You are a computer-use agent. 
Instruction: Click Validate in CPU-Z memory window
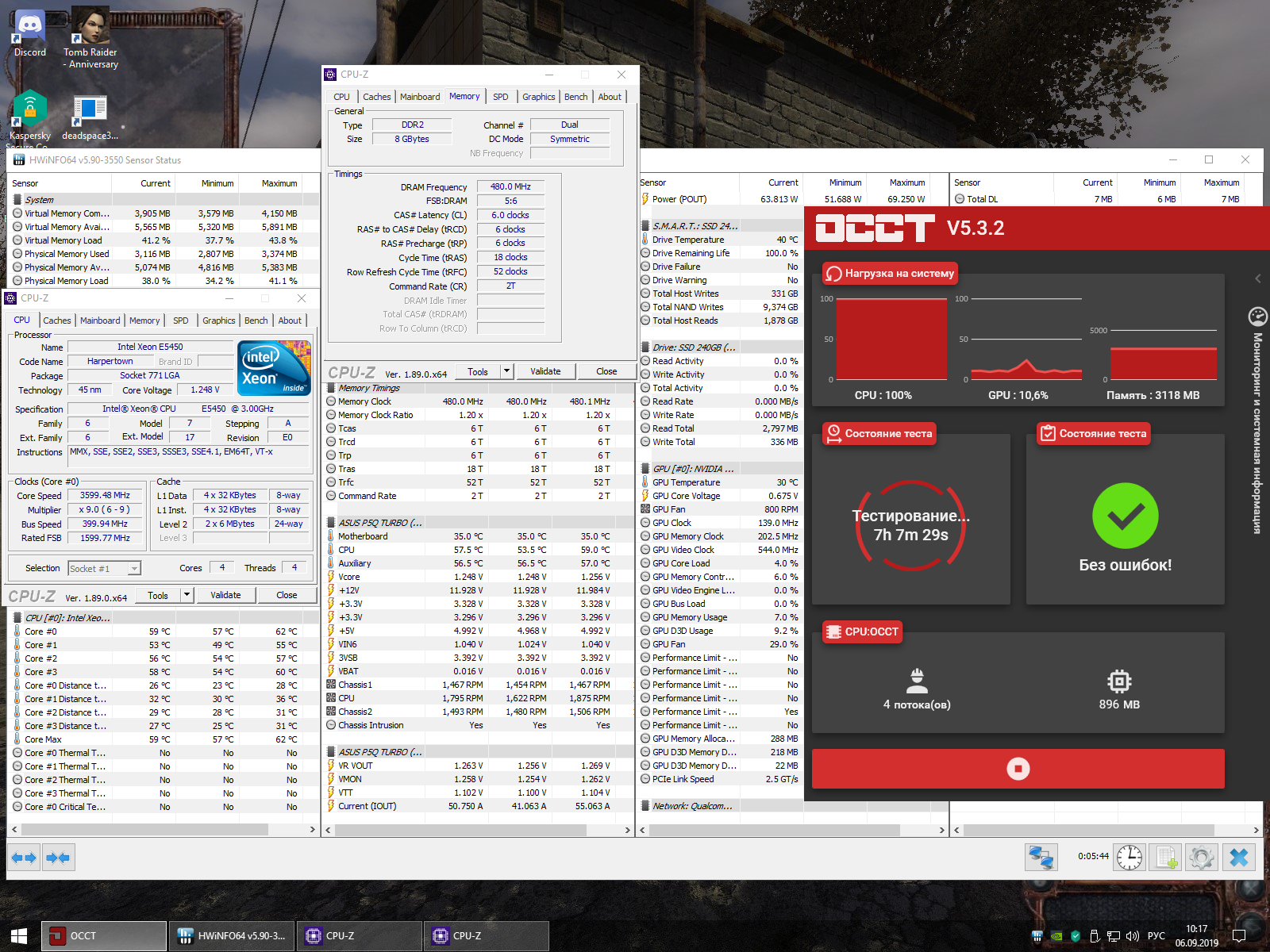coord(545,371)
